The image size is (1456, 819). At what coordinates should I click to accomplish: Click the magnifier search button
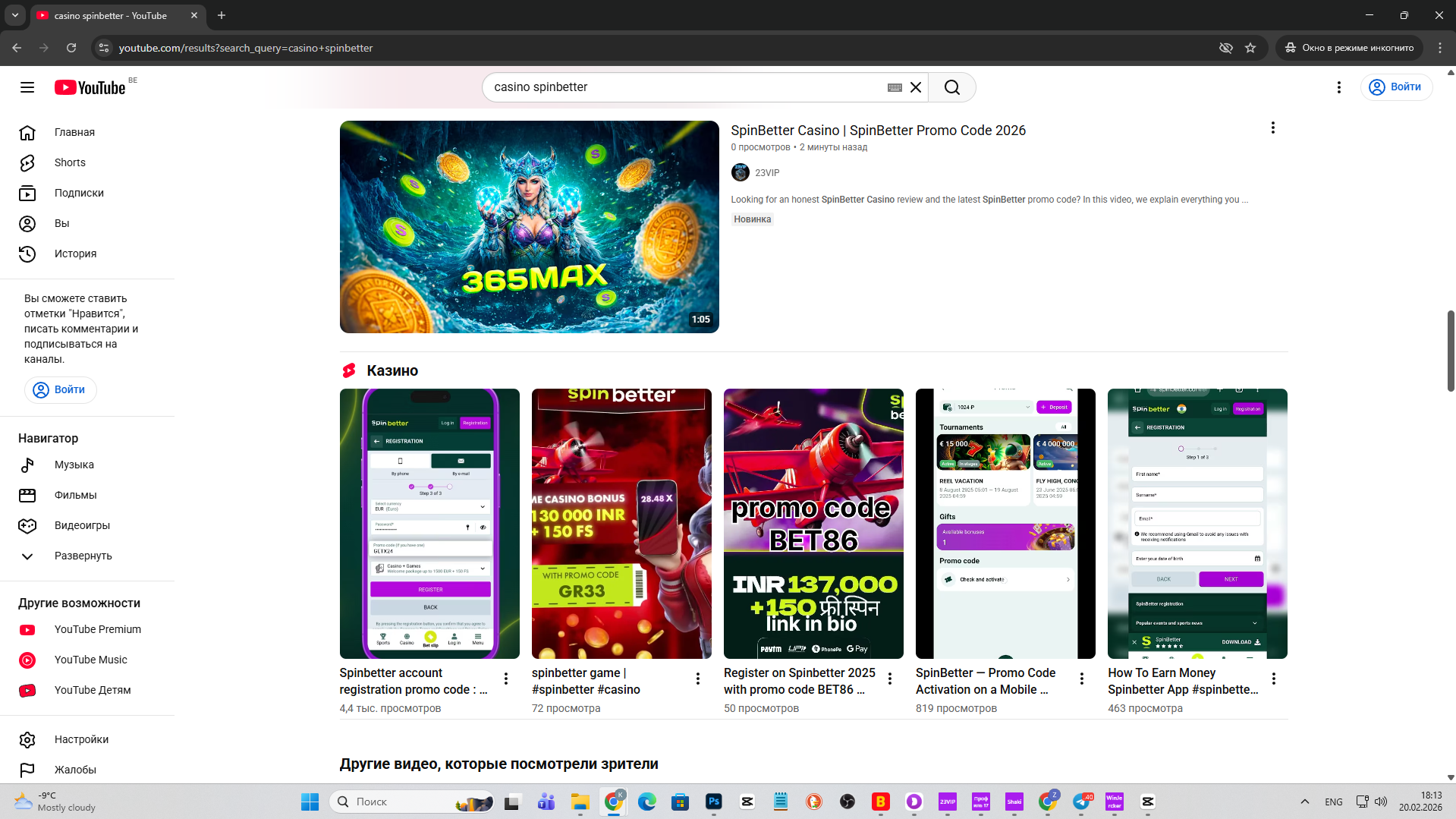tap(951, 87)
